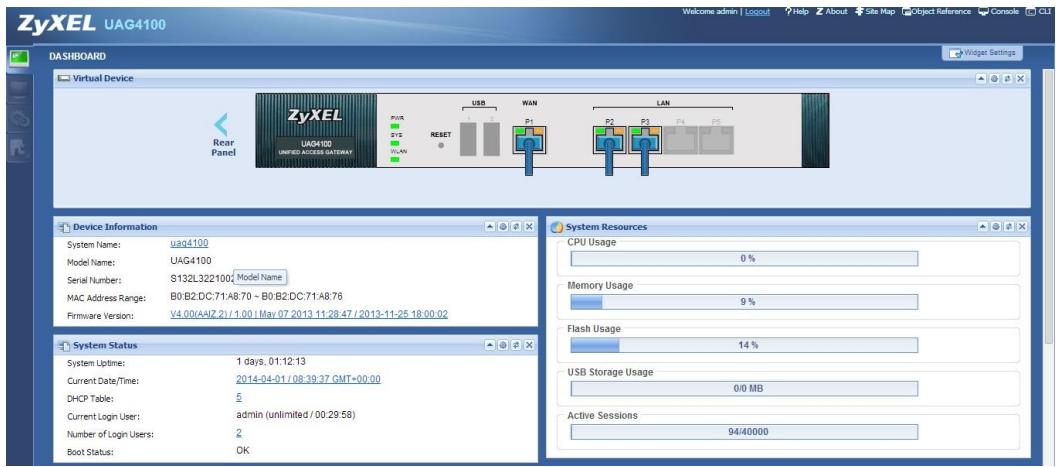The height and width of the screenshot is (467, 1056).
Task: Refresh the Virtual Device widget now
Action: click(x=1008, y=79)
